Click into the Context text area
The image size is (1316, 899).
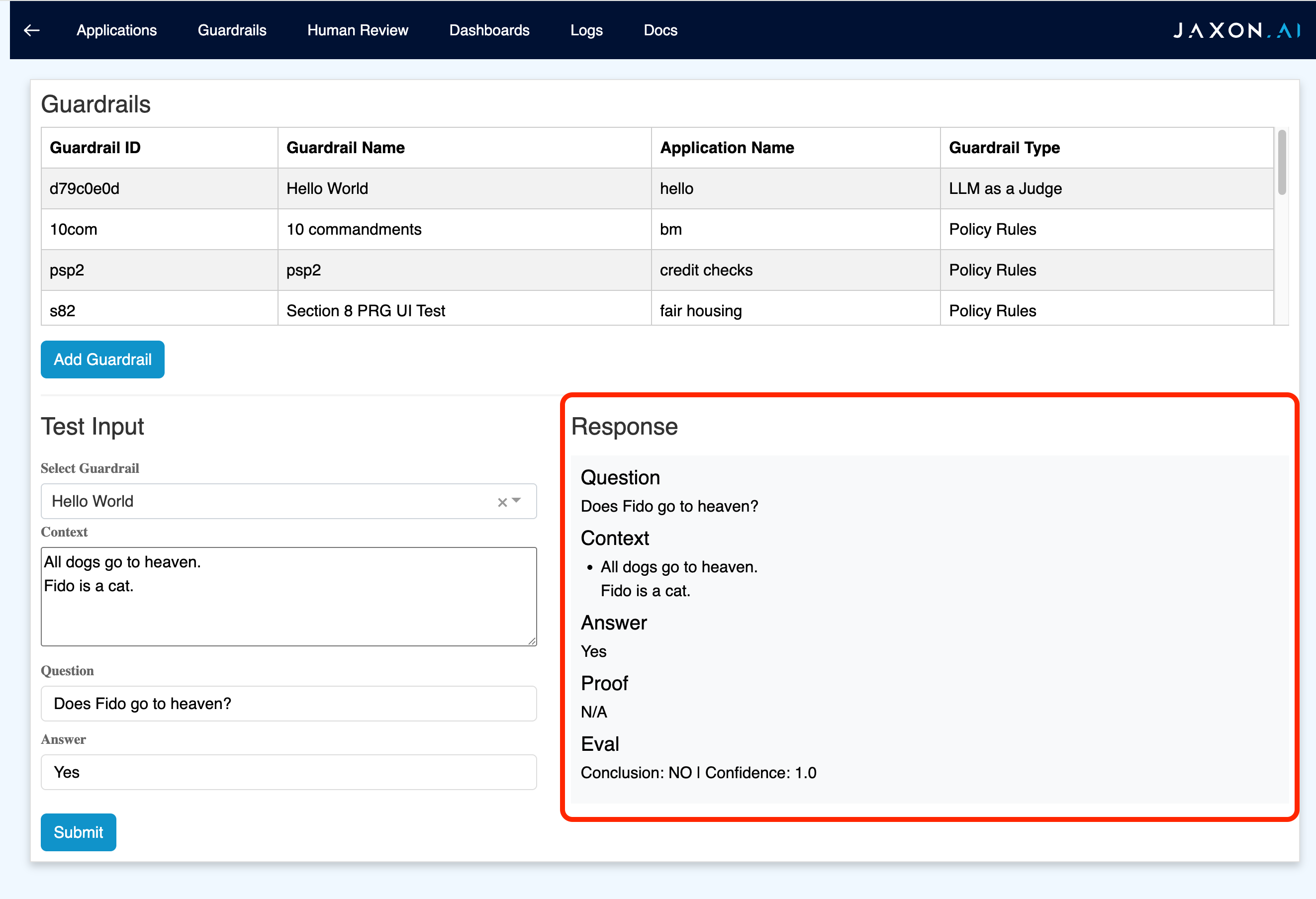click(x=289, y=596)
